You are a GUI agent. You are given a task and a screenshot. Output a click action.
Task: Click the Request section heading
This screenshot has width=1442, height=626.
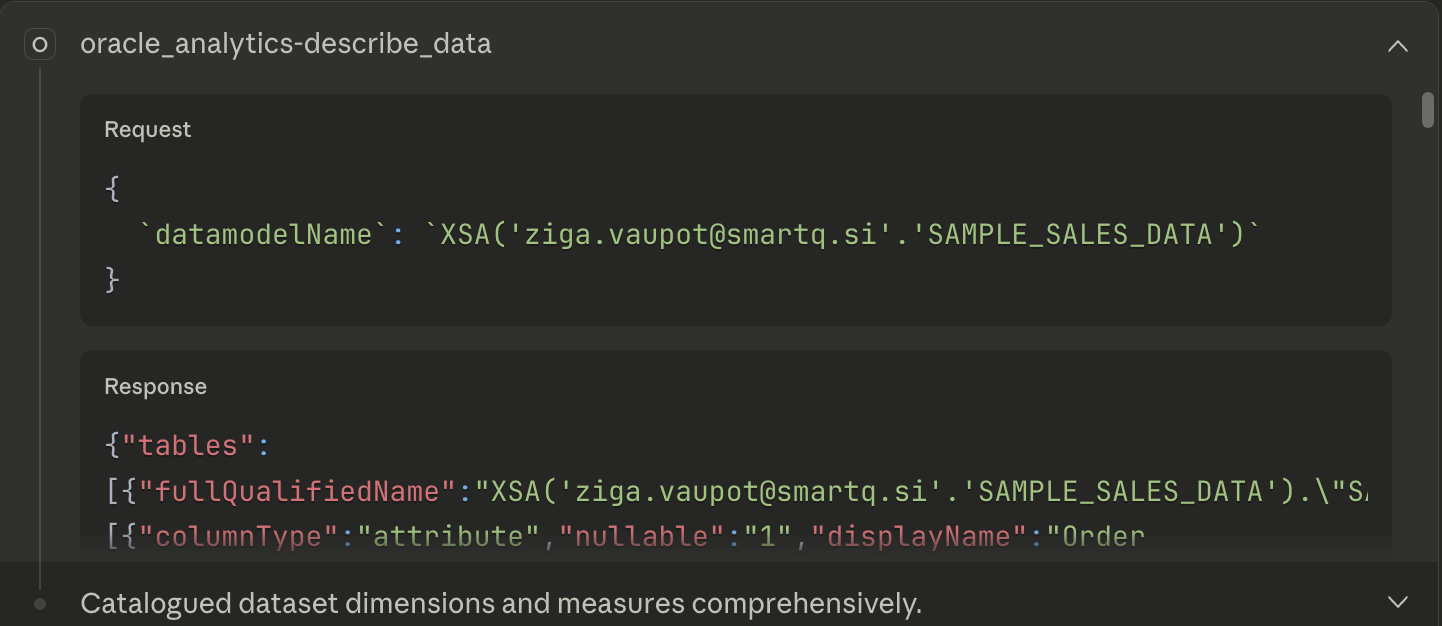pyautogui.click(x=147, y=129)
